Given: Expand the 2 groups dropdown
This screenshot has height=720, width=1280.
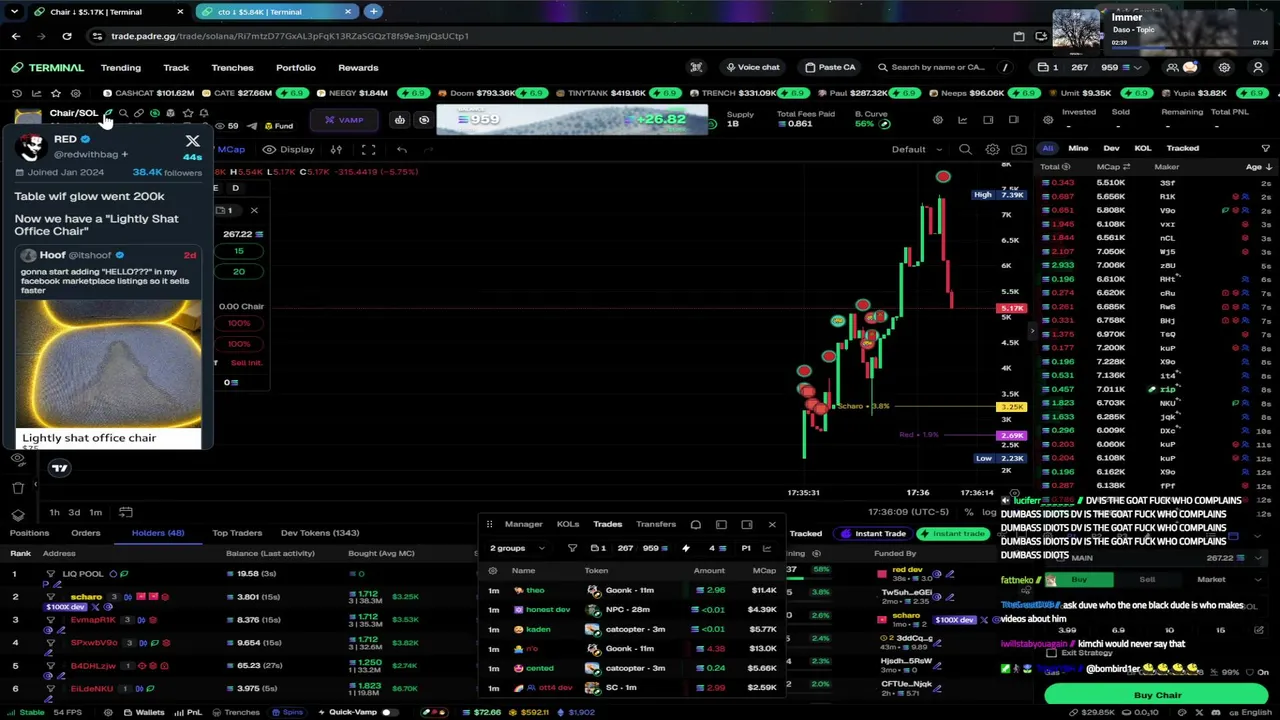Looking at the screenshot, I should 517,548.
